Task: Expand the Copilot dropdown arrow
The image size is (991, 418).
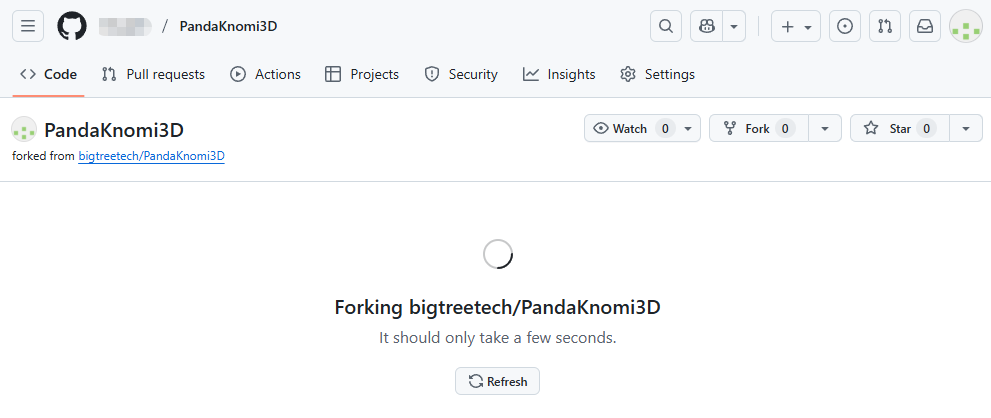Action: (x=735, y=26)
